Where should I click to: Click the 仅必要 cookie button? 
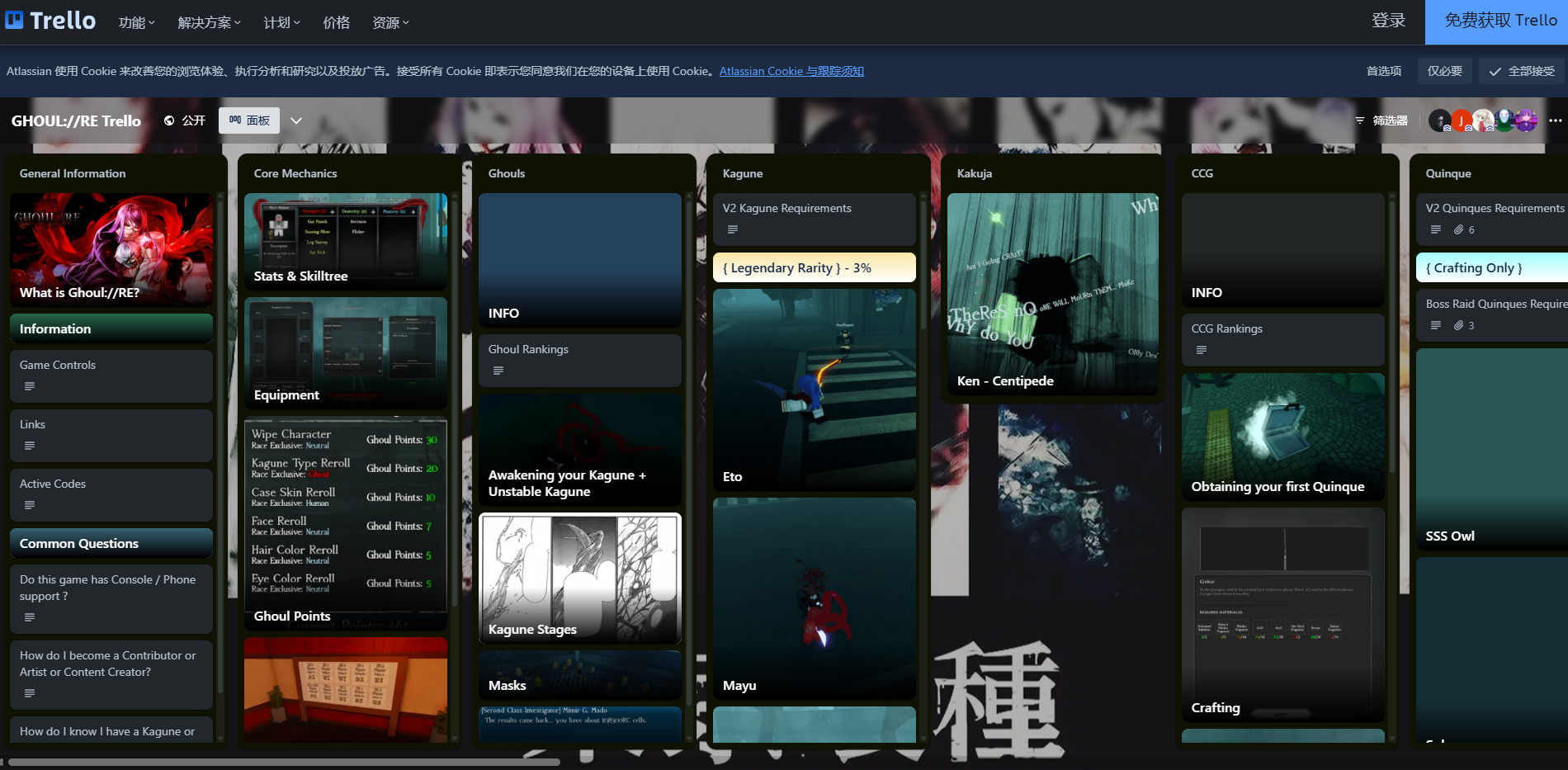coord(1445,71)
